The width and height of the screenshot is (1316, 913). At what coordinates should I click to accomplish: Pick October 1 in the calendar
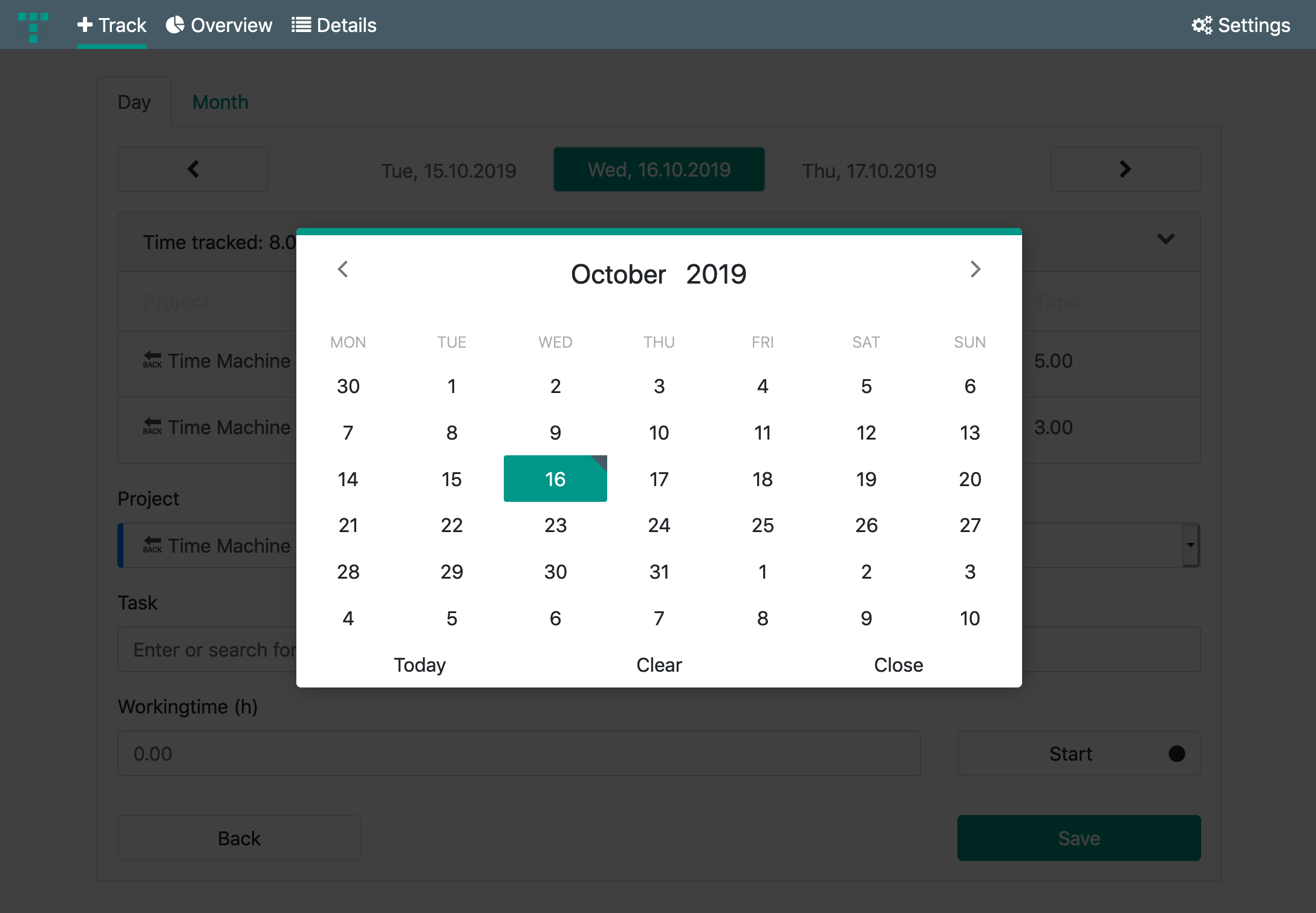point(452,386)
